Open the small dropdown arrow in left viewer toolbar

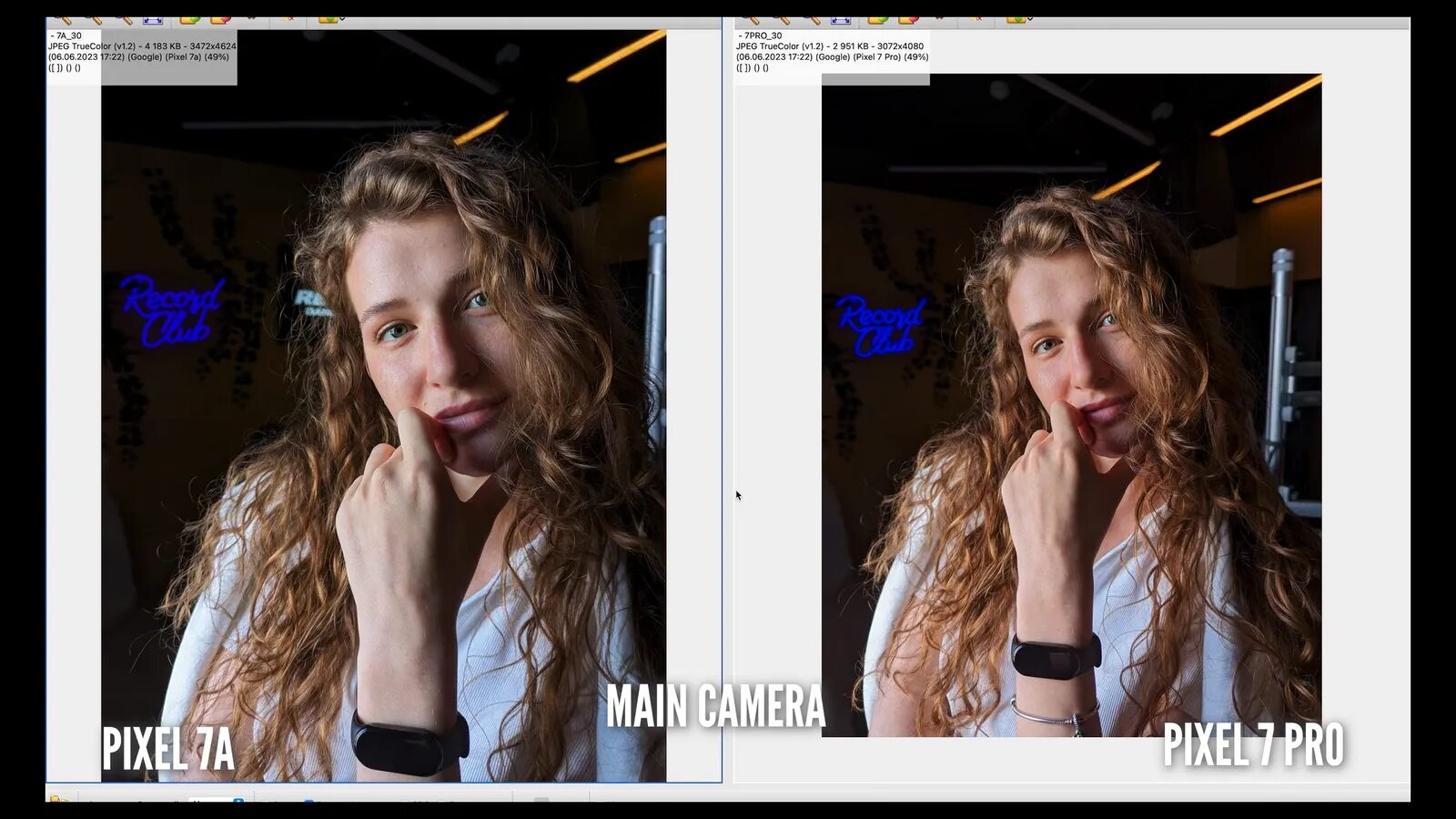(x=342, y=17)
